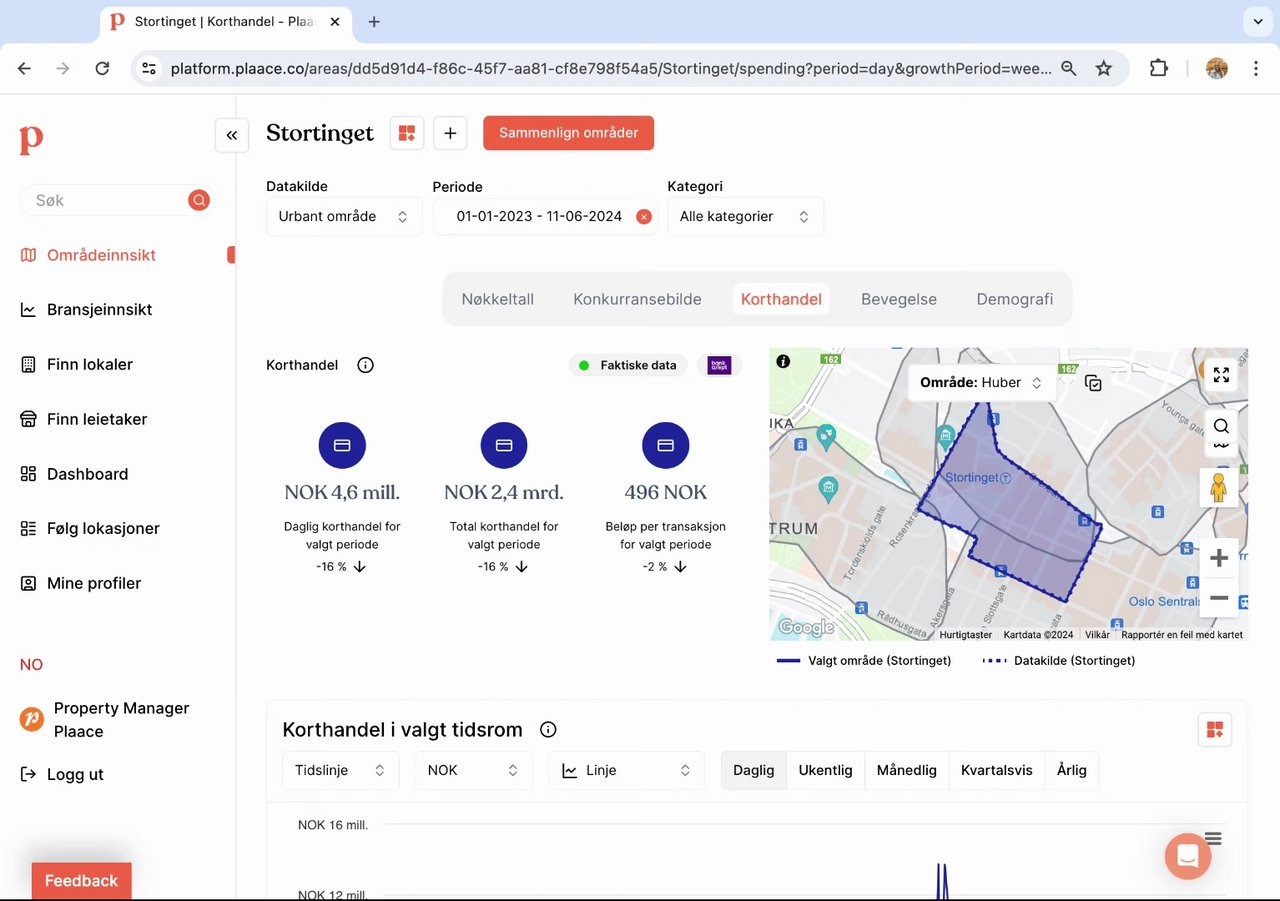1280x901 pixels.
Task: Click the red search icon in the Søk field
Action: [x=199, y=200]
